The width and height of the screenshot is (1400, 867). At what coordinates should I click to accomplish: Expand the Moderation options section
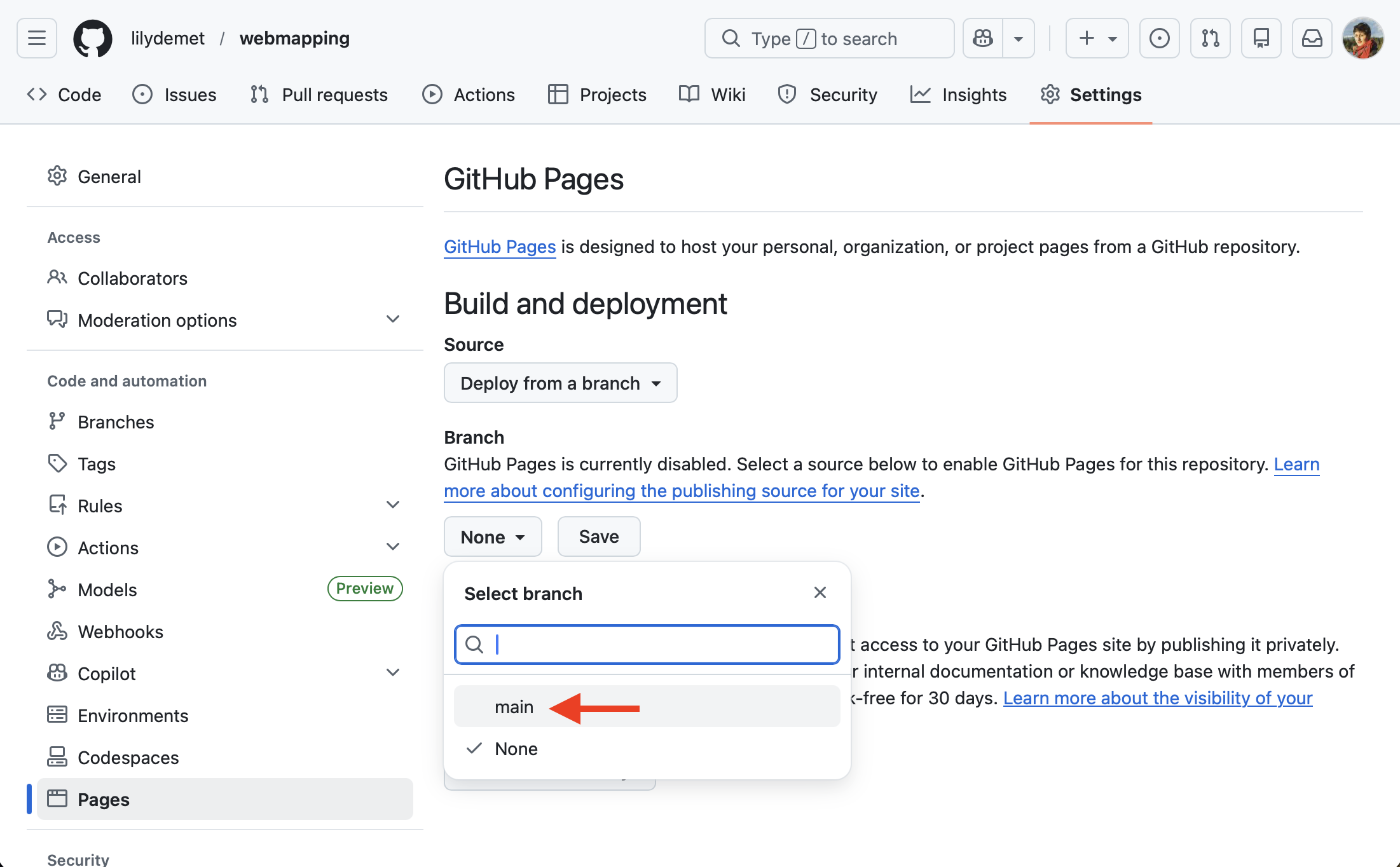393,319
